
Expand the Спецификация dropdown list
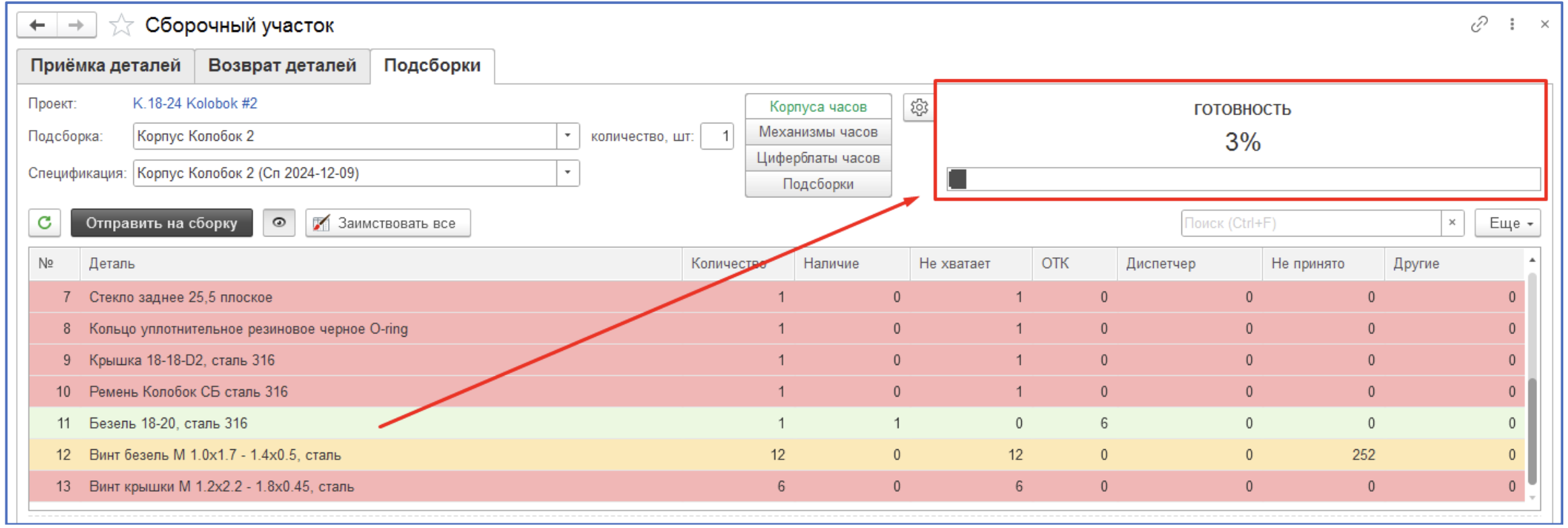click(x=568, y=173)
